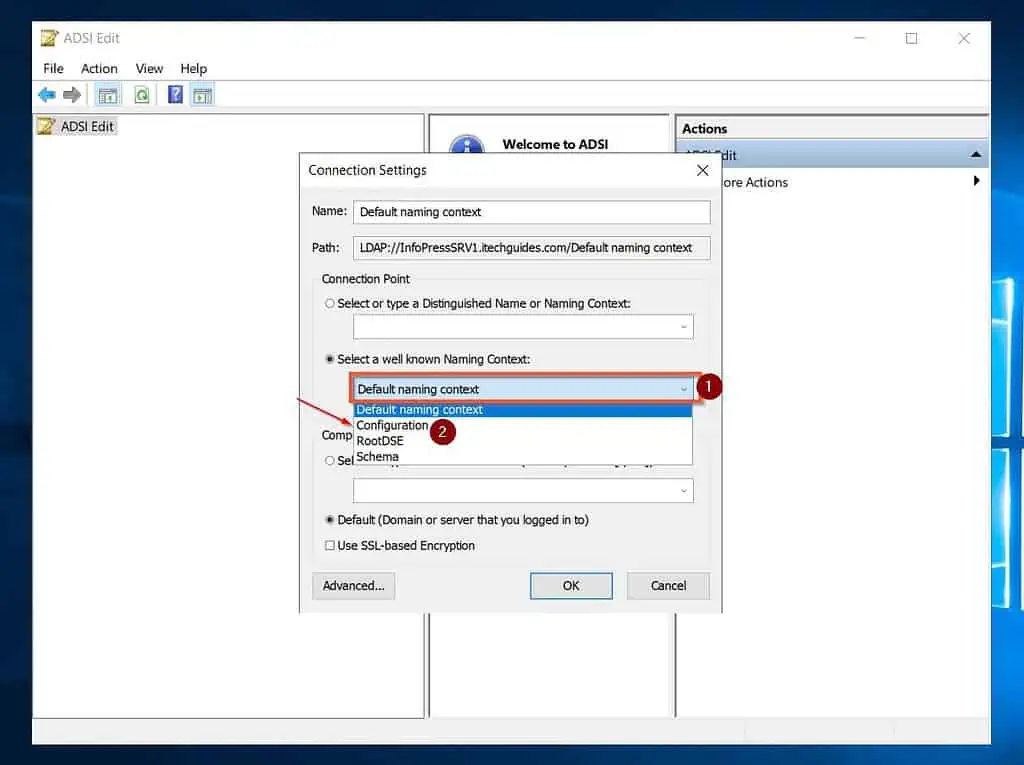The width and height of the screenshot is (1024, 765).
Task: Minimize the ADSI Edit window
Action: [859, 39]
